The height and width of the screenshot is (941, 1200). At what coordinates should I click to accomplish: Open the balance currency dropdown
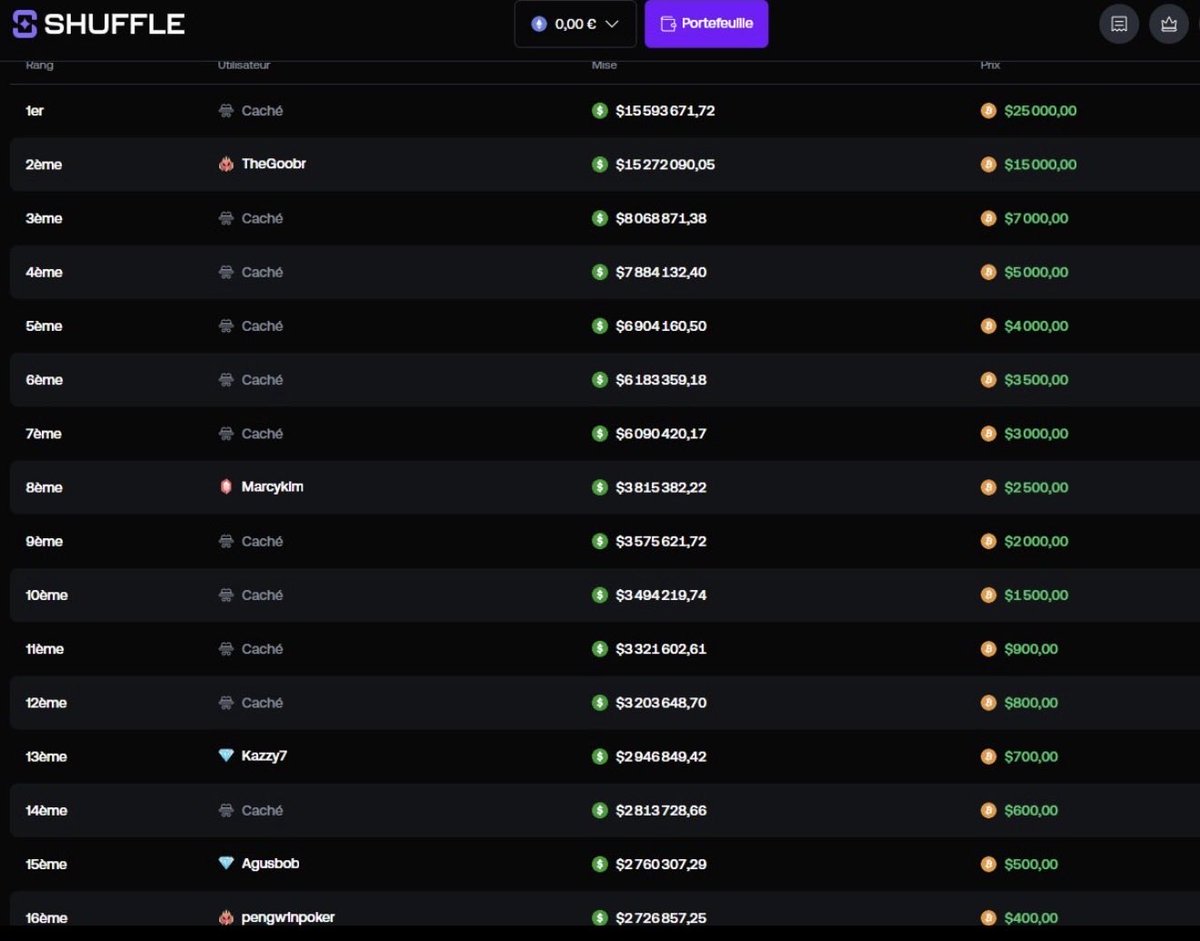click(x=575, y=24)
